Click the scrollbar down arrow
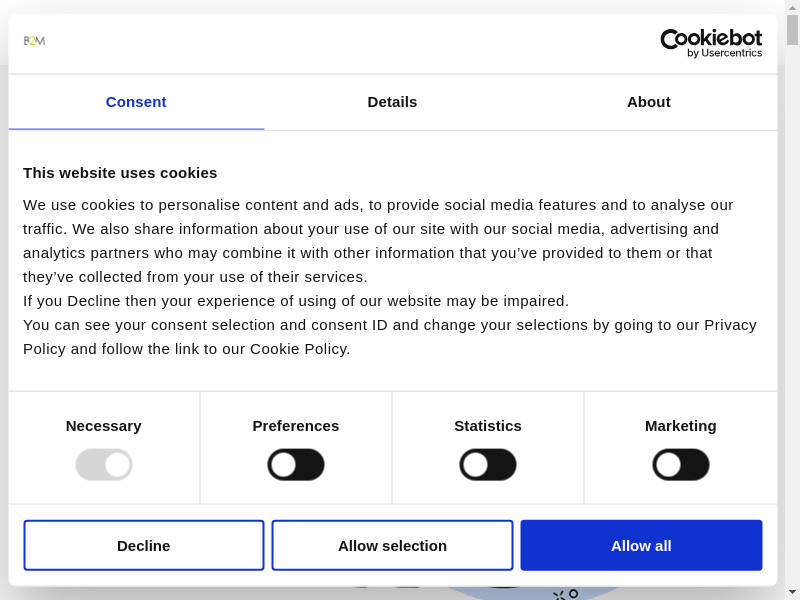The height and width of the screenshot is (600, 800). [792, 592]
